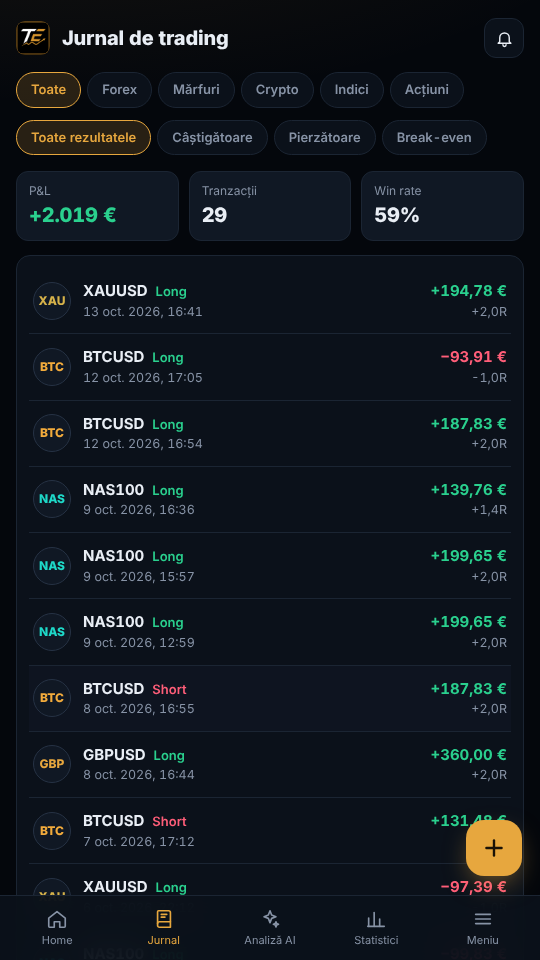This screenshot has height=960, width=540.
Task: Show only Câștigătoare trades
Action: click(212, 138)
